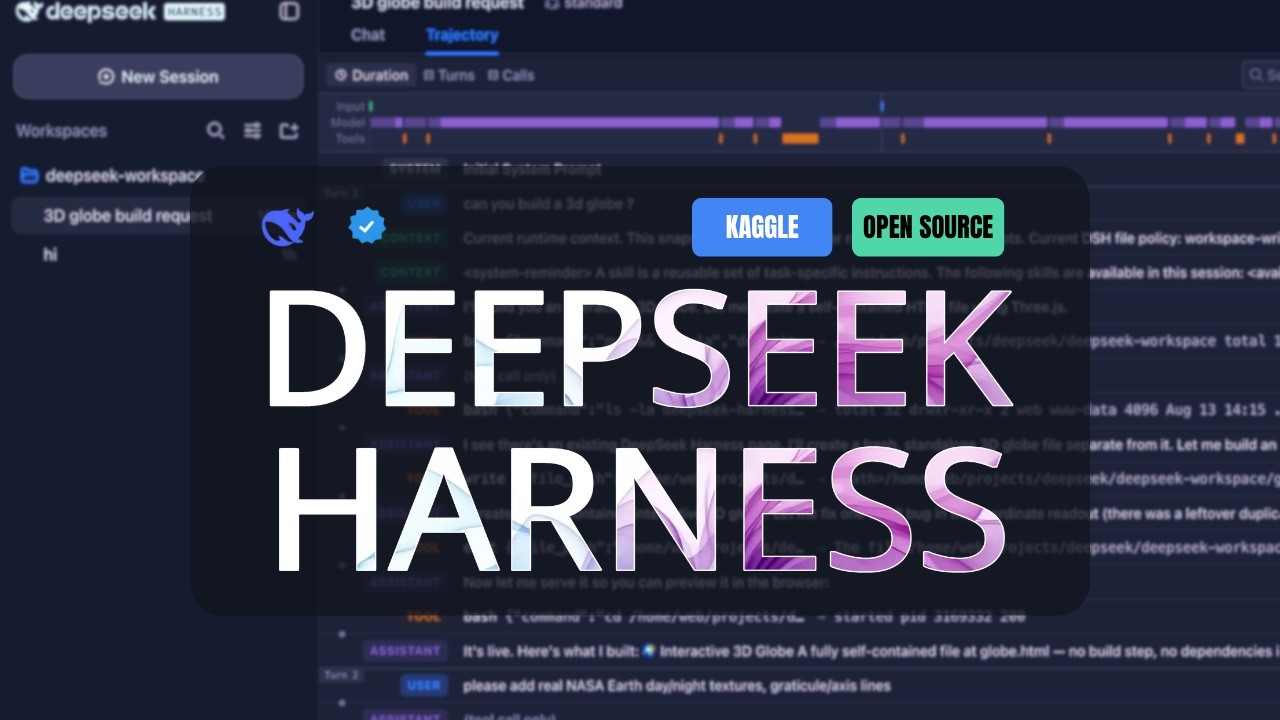Select the Turns view

pos(448,75)
